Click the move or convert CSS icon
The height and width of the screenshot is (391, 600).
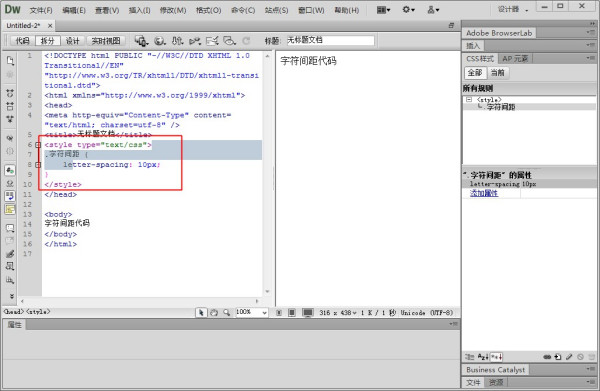coord(10,280)
